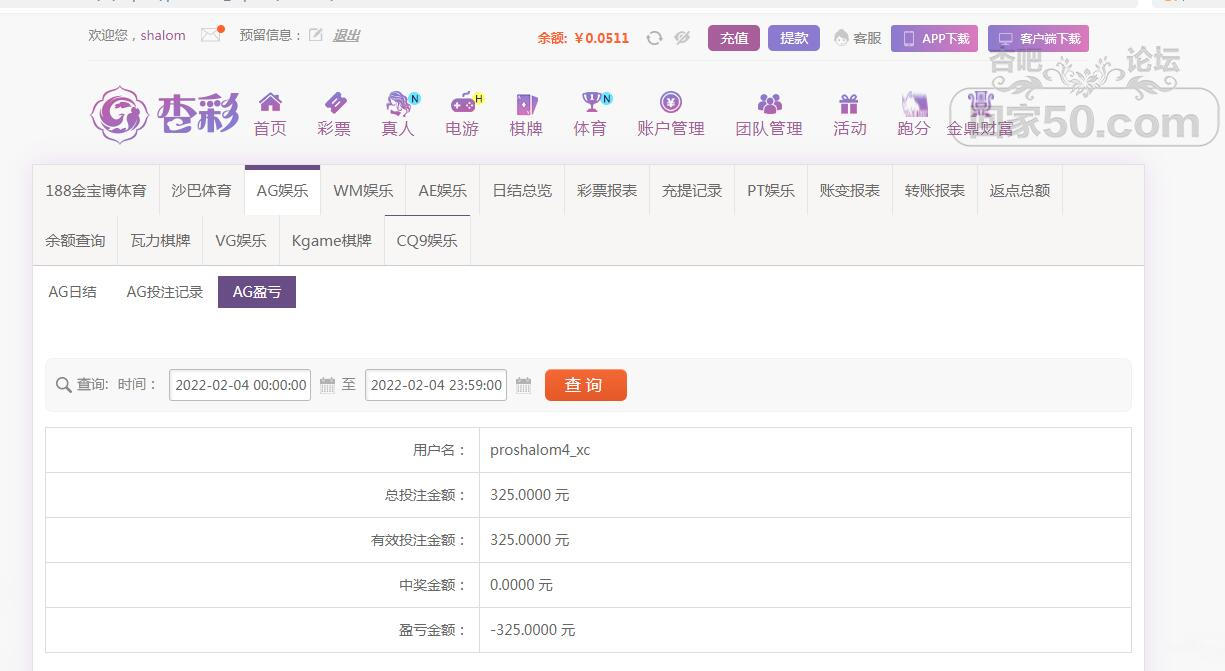Select the AG娱乐 tab
This screenshot has height=671, width=1225.
point(282,190)
